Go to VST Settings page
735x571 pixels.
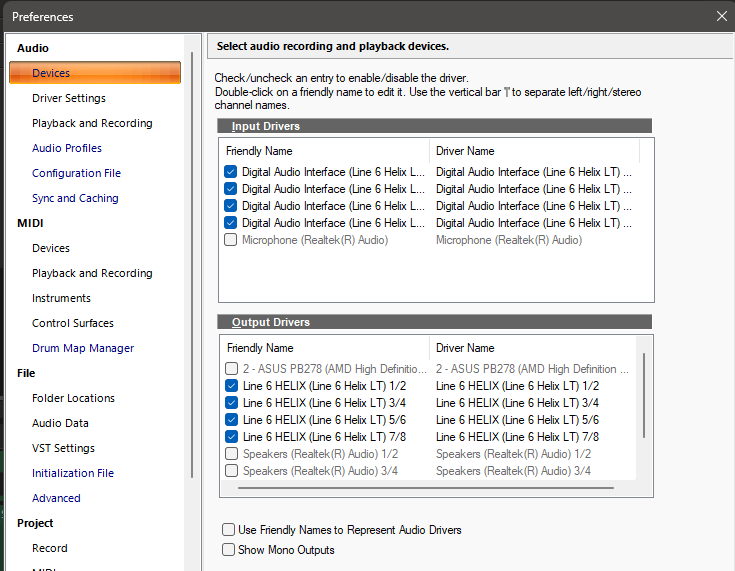(x=63, y=448)
